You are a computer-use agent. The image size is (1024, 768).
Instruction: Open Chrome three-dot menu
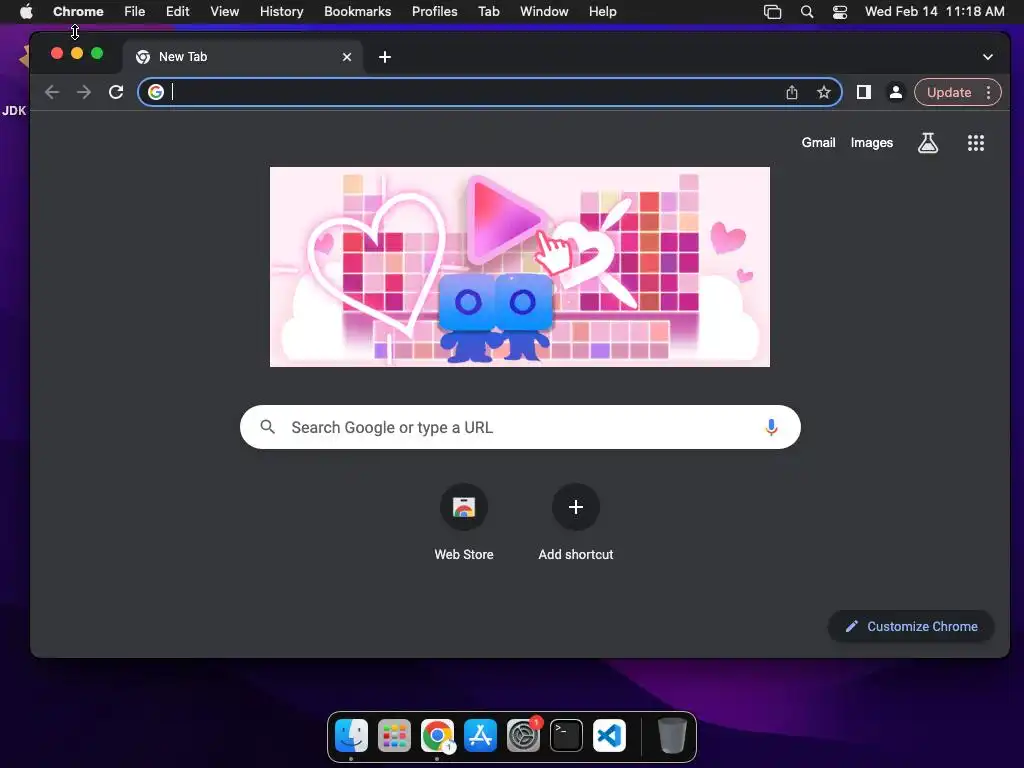point(988,92)
